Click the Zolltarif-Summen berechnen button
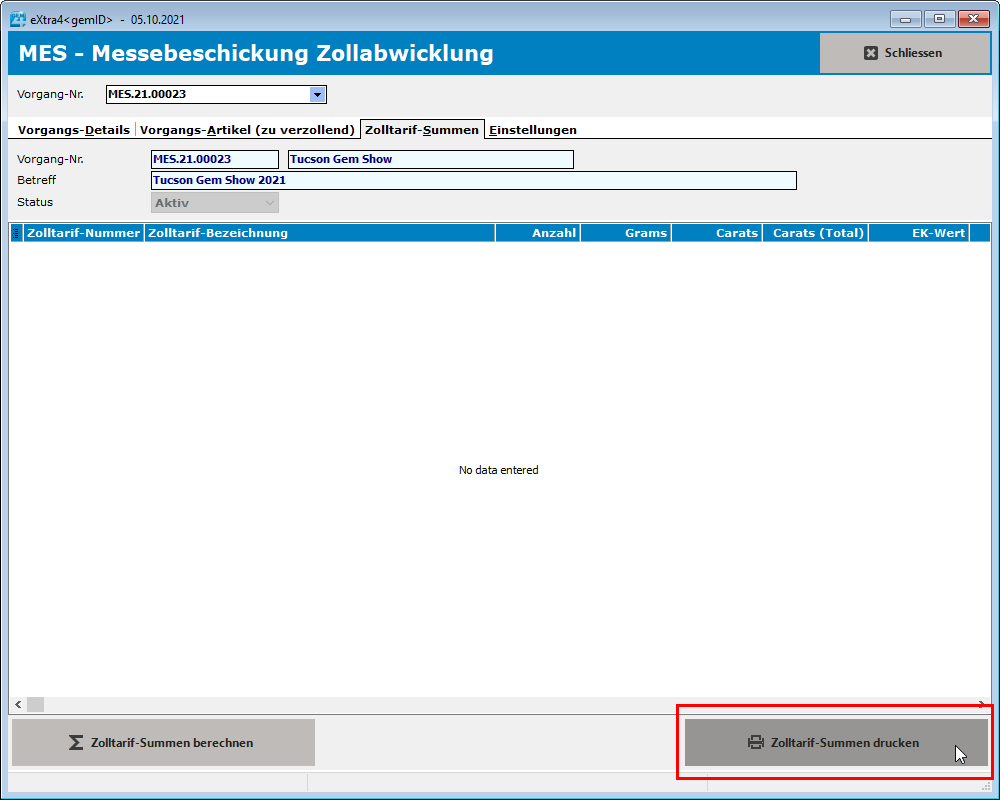The height and width of the screenshot is (800, 1000). (x=162, y=742)
